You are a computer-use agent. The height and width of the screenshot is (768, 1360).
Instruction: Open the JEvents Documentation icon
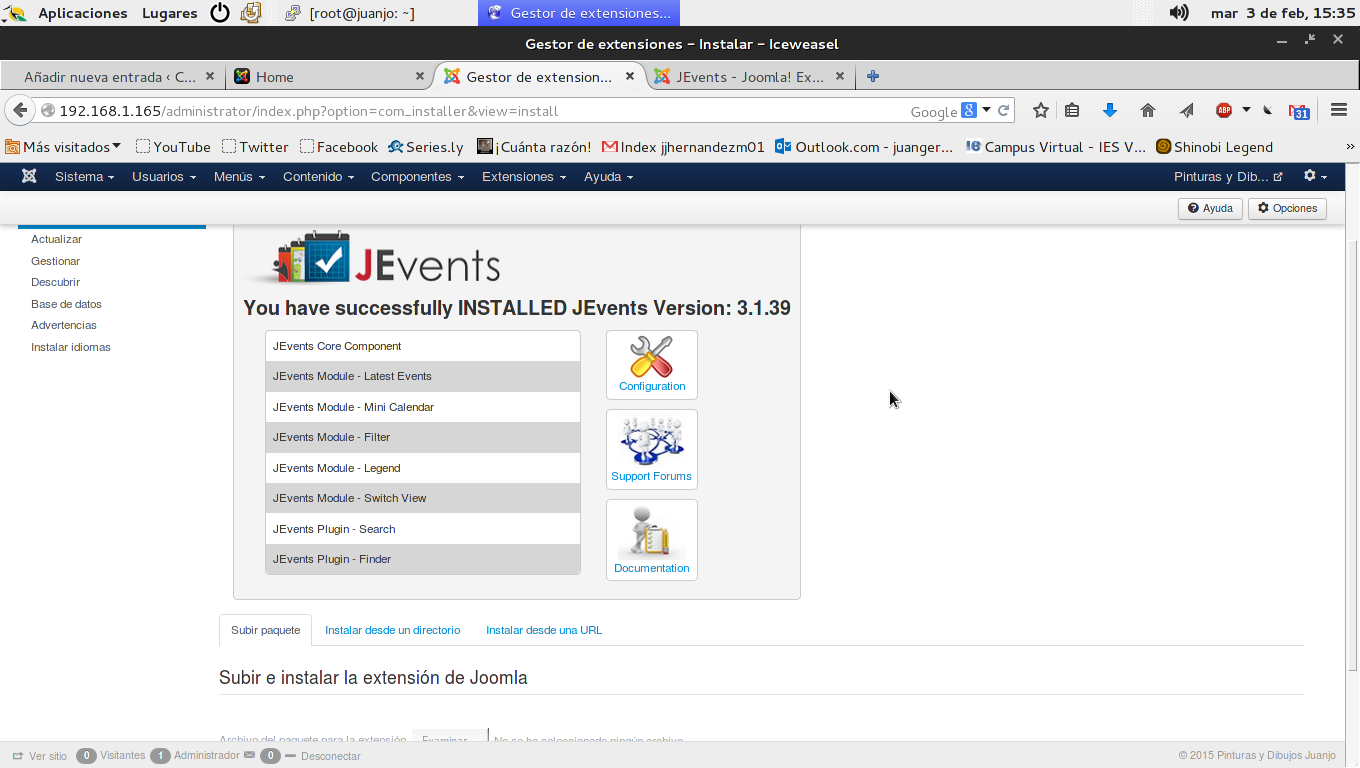651,532
